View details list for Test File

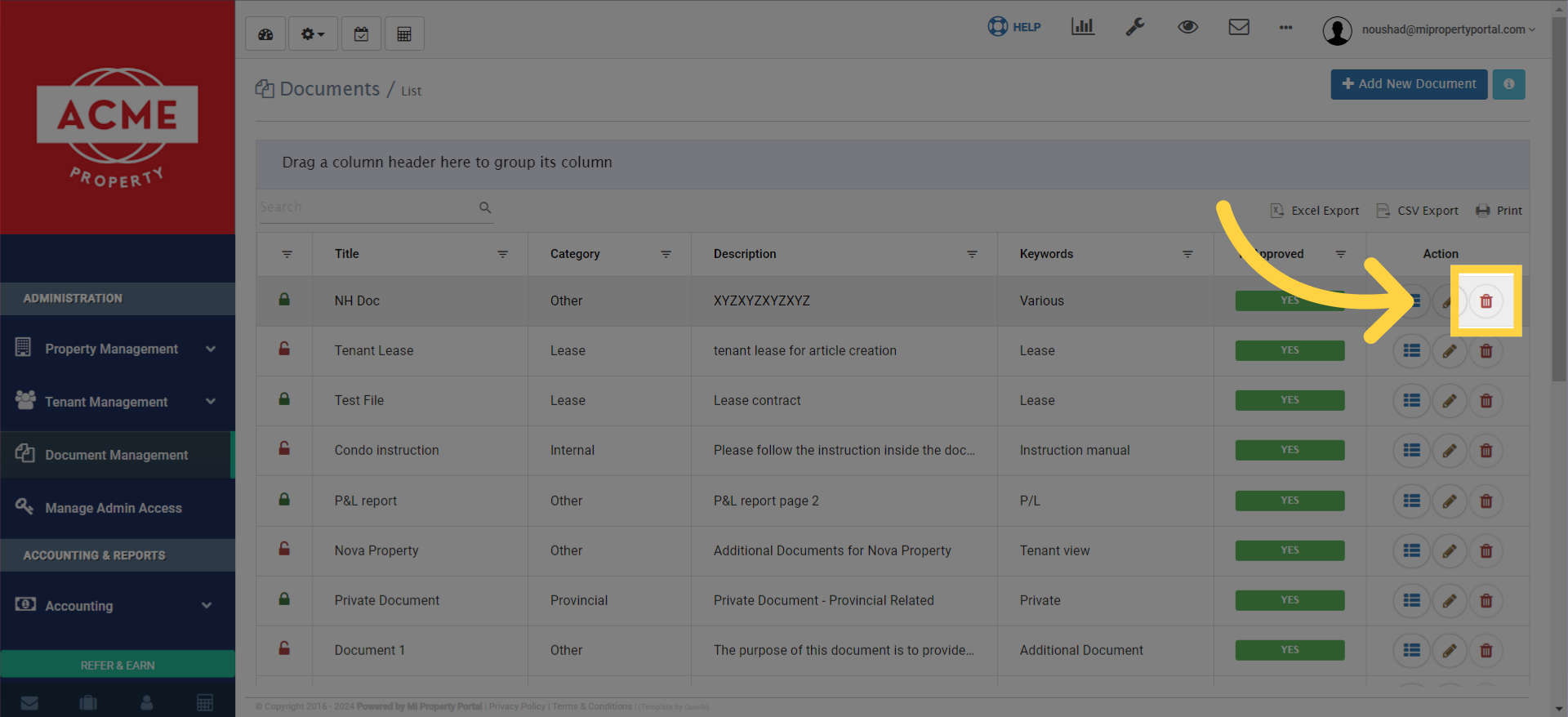(x=1411, y=401)
